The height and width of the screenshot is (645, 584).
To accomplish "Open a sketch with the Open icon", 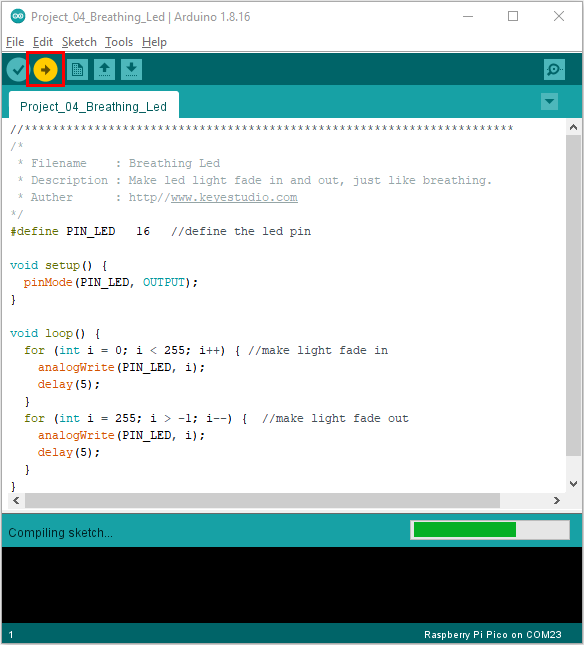I will coord(104,70).
